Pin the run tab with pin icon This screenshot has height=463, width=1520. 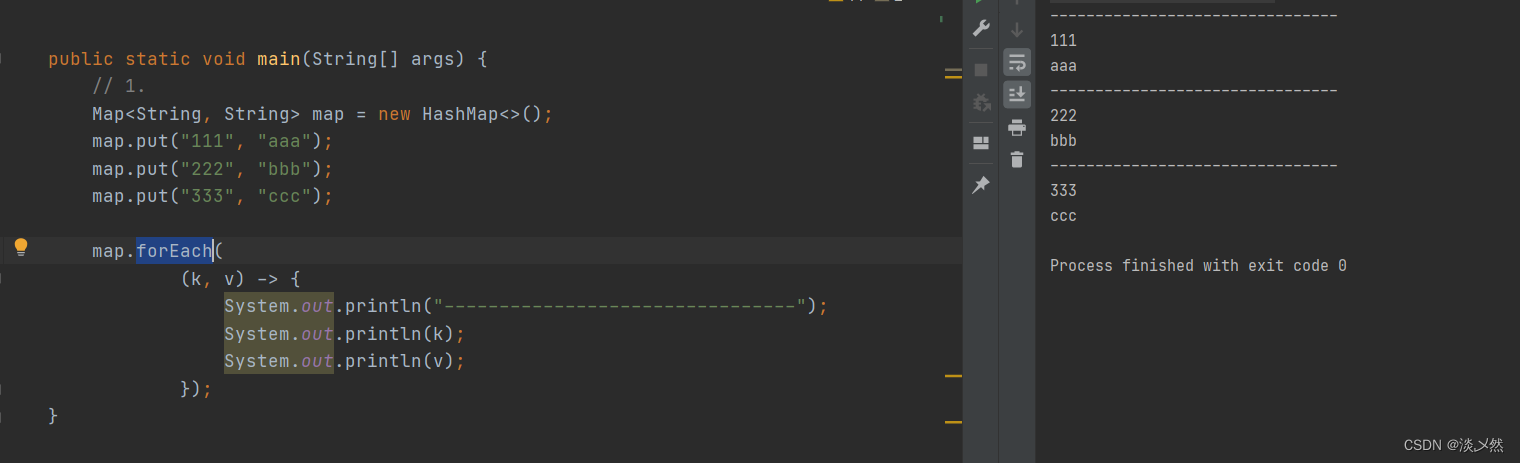(981, 185)
